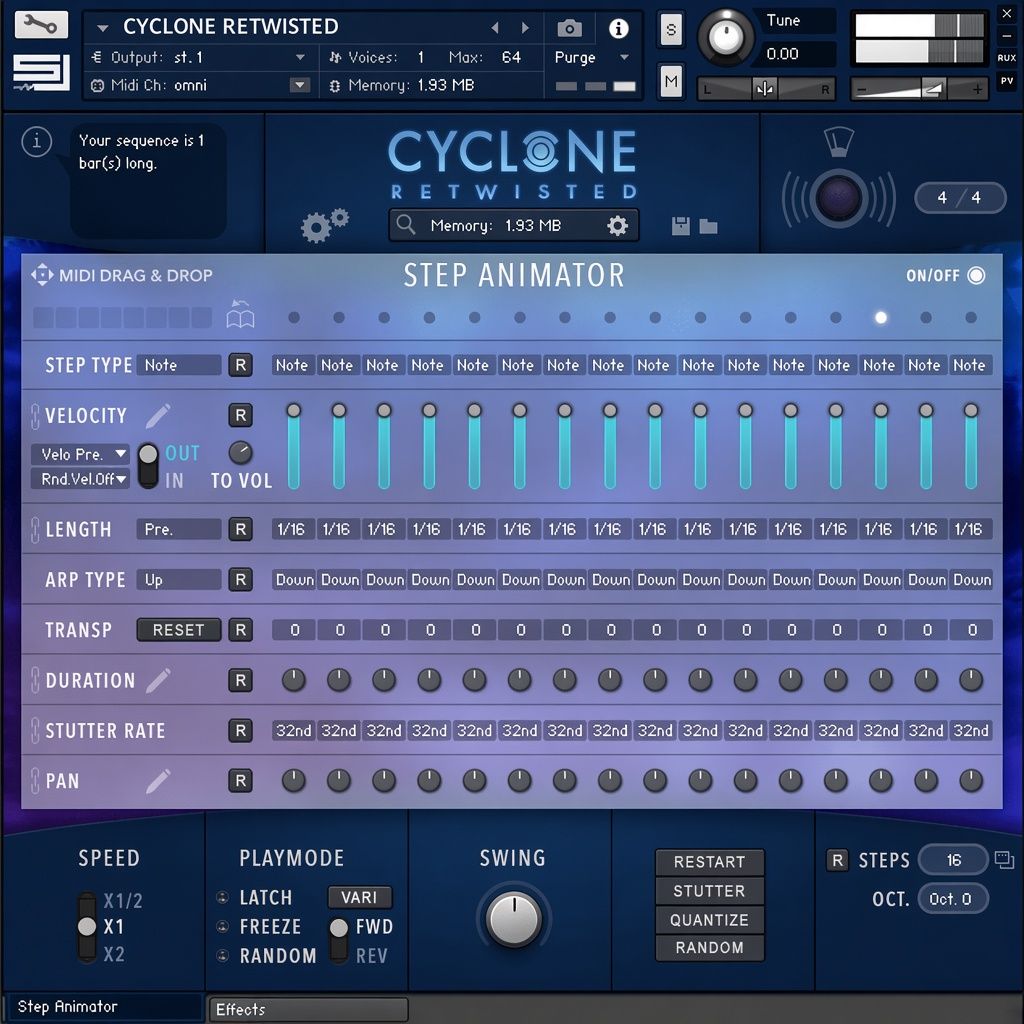The width and height of the screenshot is (1024, 1024).
Task: Click the central pulsing orb icon
Action: coord(839,198)
